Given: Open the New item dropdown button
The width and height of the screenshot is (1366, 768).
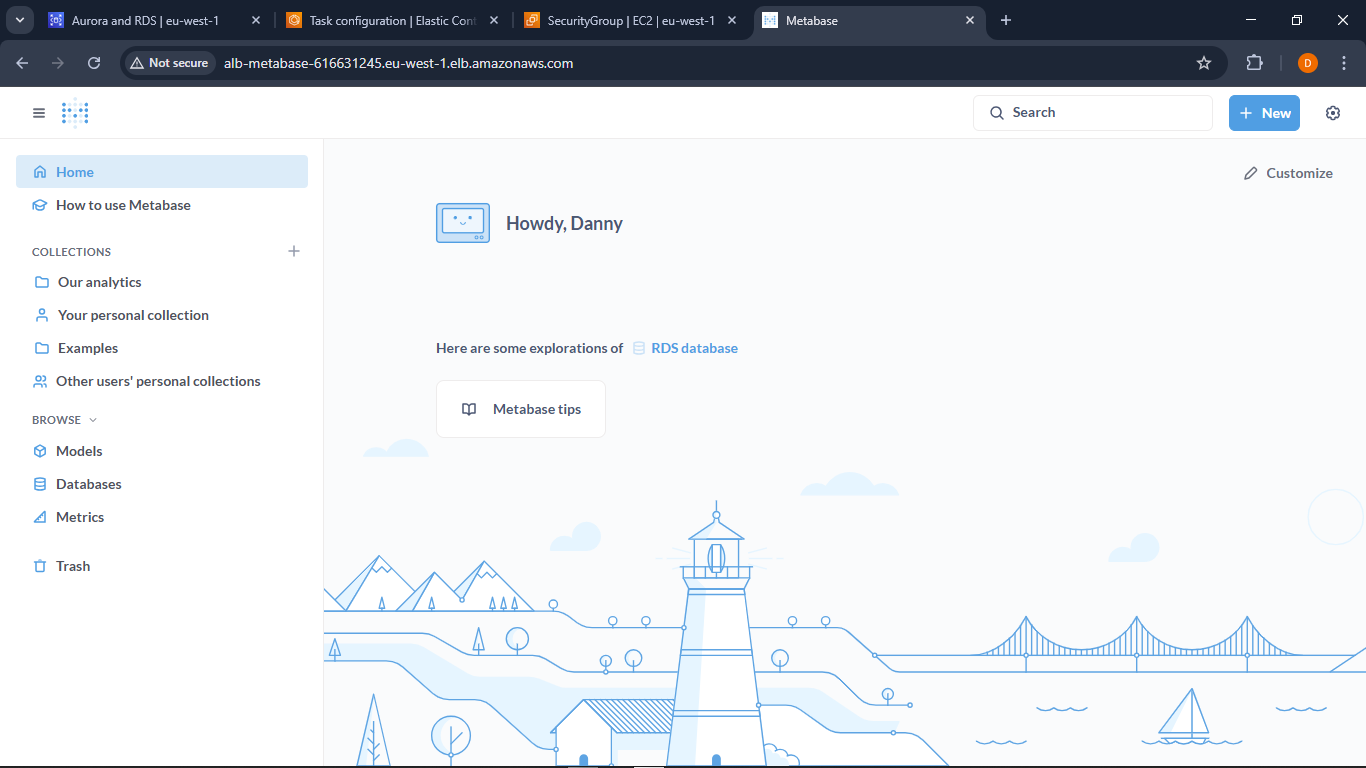Looking at the screenshot, I should (1264, 113).
